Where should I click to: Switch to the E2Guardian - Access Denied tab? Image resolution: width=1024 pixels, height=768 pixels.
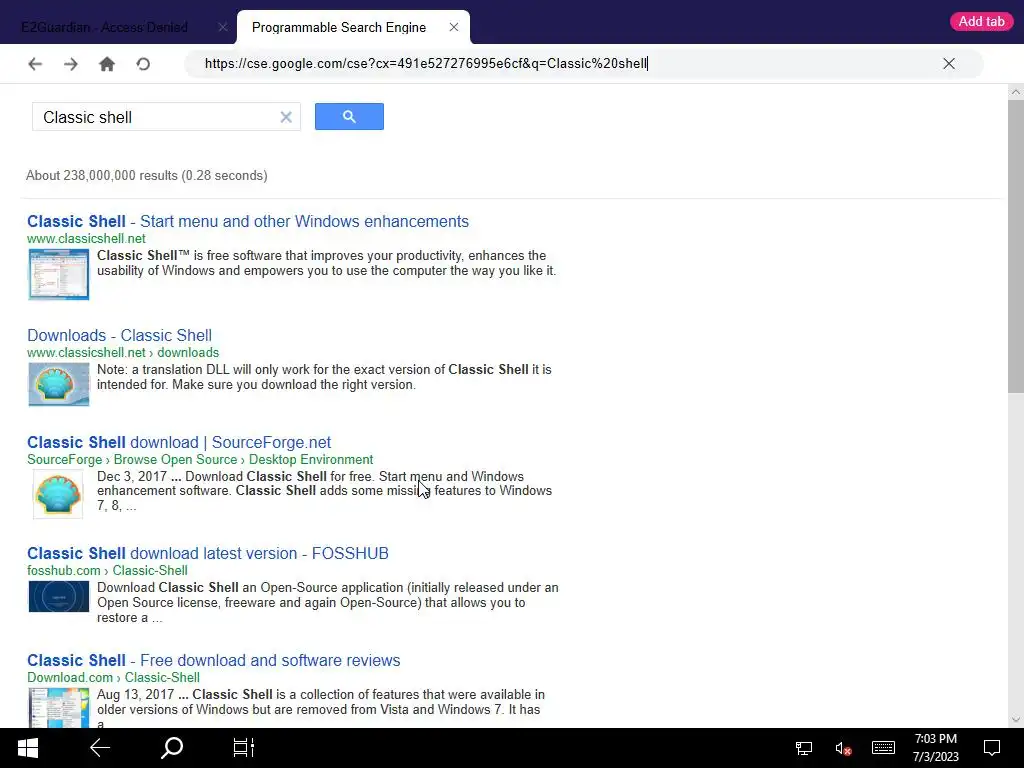pyautogui.click(x=104, y=27)
